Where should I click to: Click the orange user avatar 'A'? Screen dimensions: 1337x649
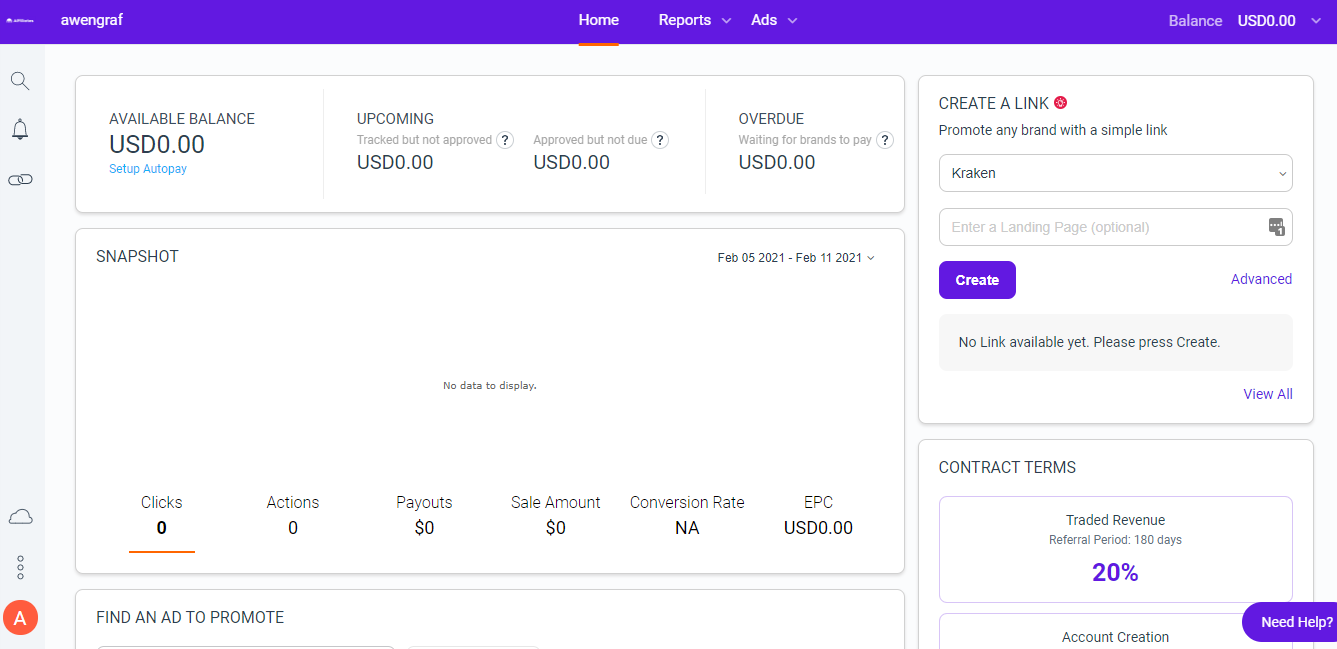20,618
